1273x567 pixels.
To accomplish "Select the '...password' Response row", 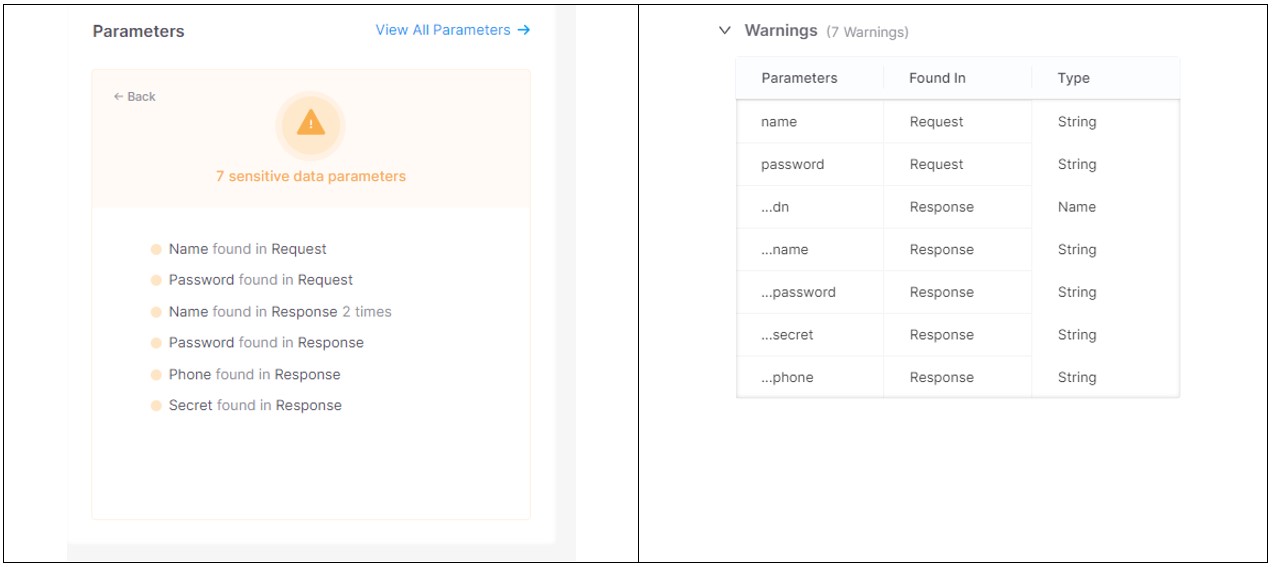I will [x=798, y=293].
